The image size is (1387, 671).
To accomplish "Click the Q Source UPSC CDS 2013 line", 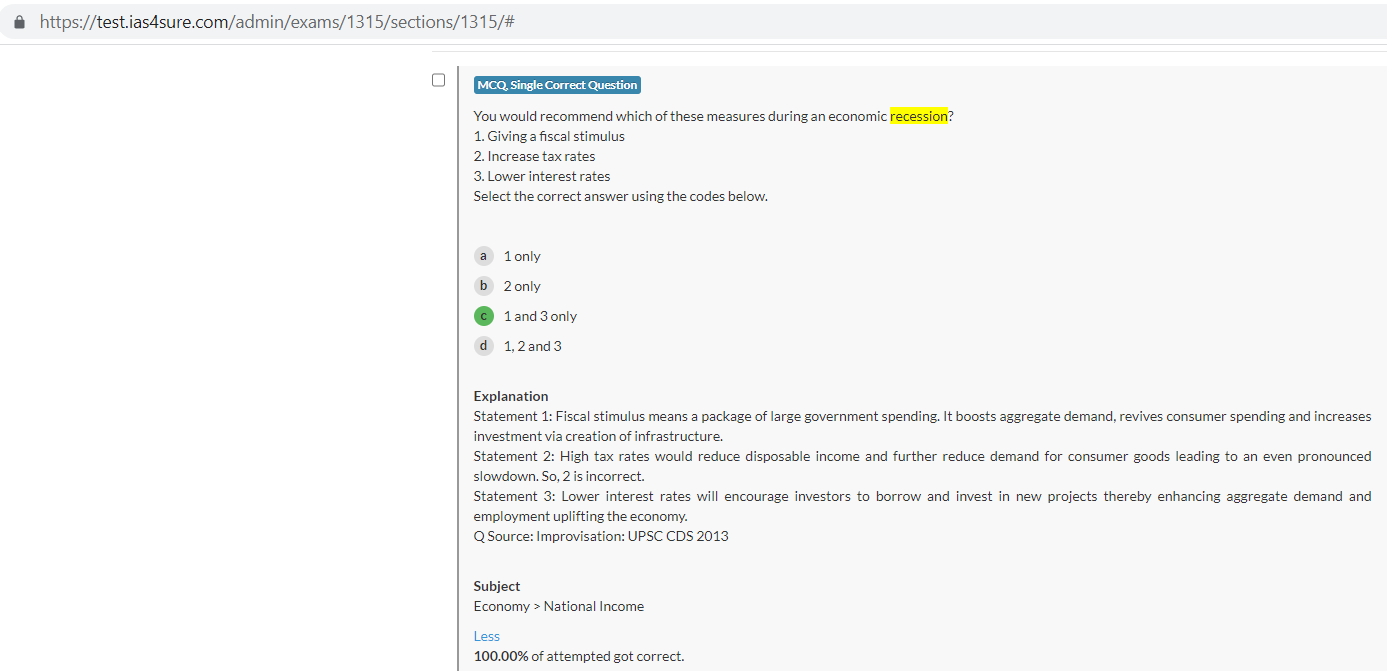I will click(x=600, y=536).
